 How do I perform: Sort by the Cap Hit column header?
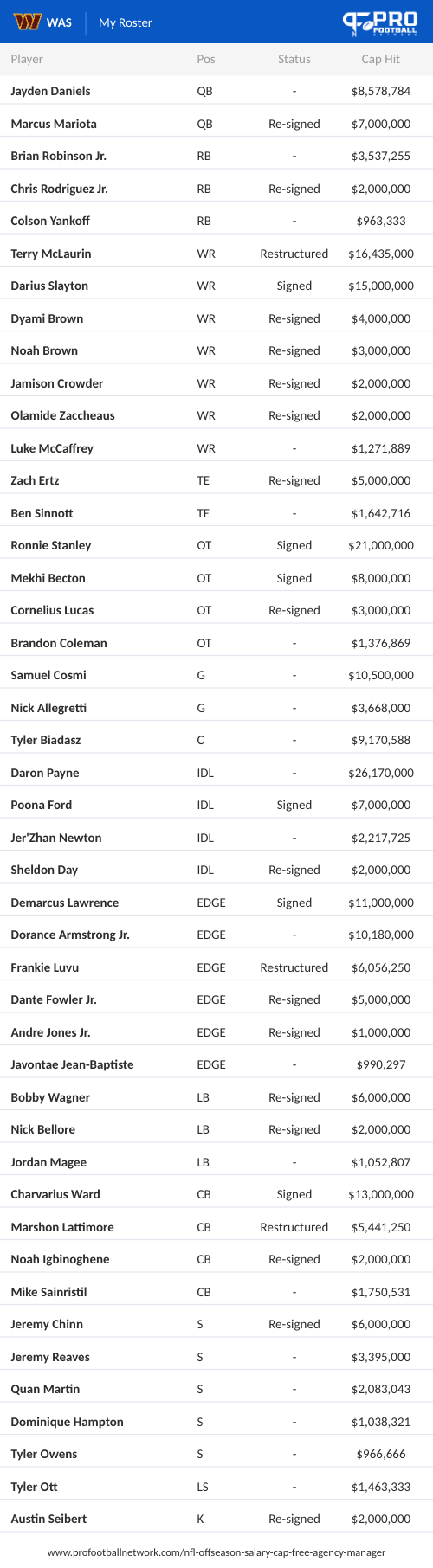(x=381, y=59)
